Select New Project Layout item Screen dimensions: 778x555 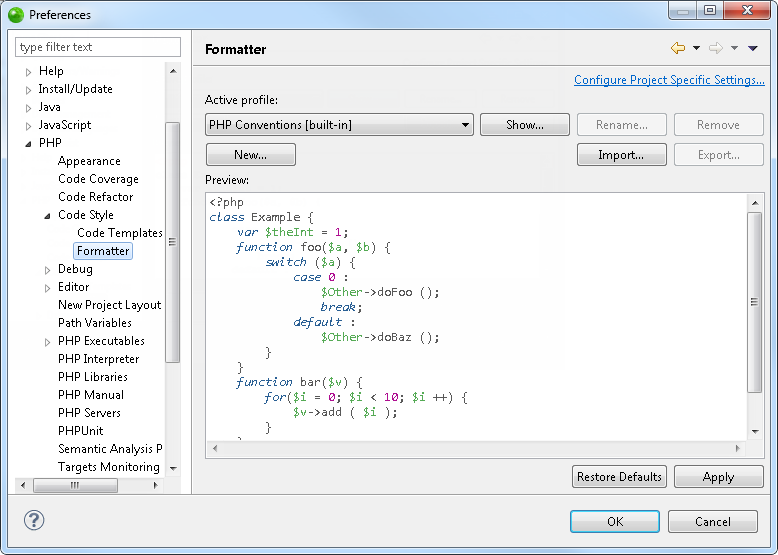click(x=109, y=305)
